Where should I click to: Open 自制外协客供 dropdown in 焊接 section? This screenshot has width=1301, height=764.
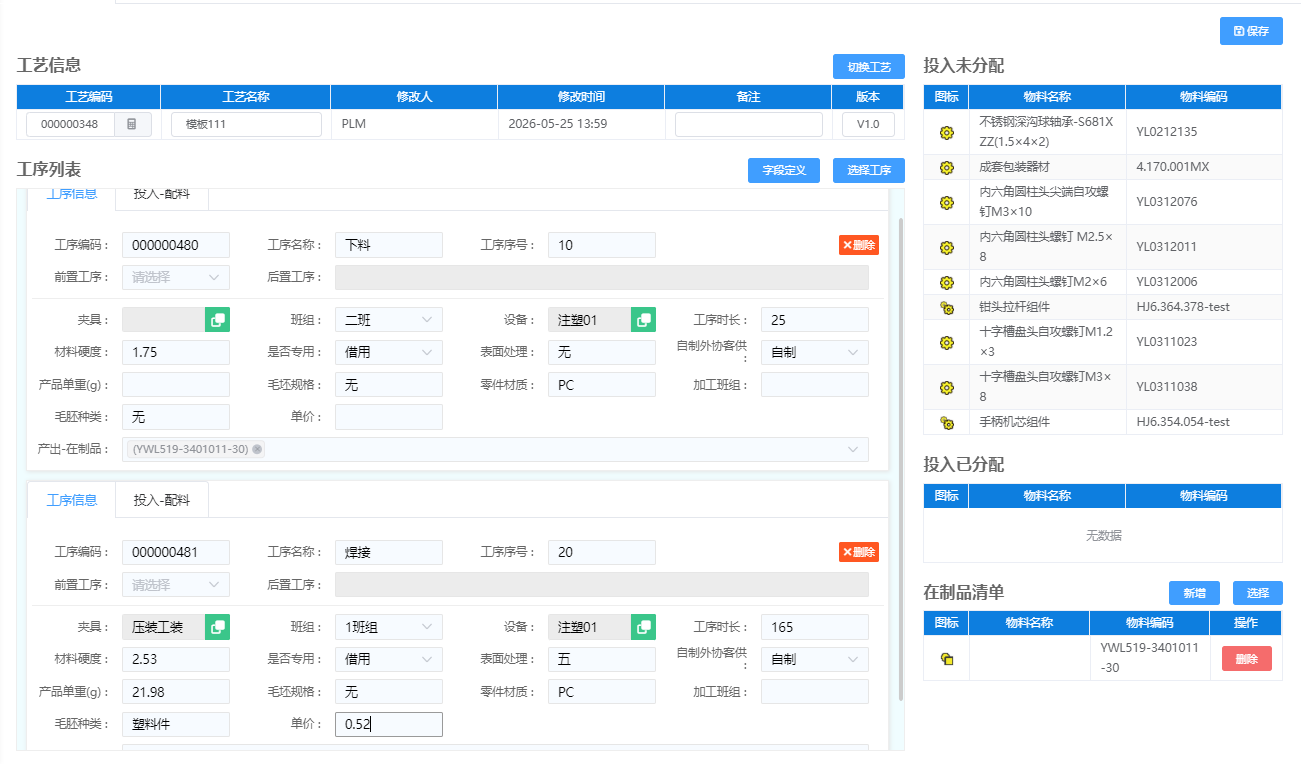point(815,659)
